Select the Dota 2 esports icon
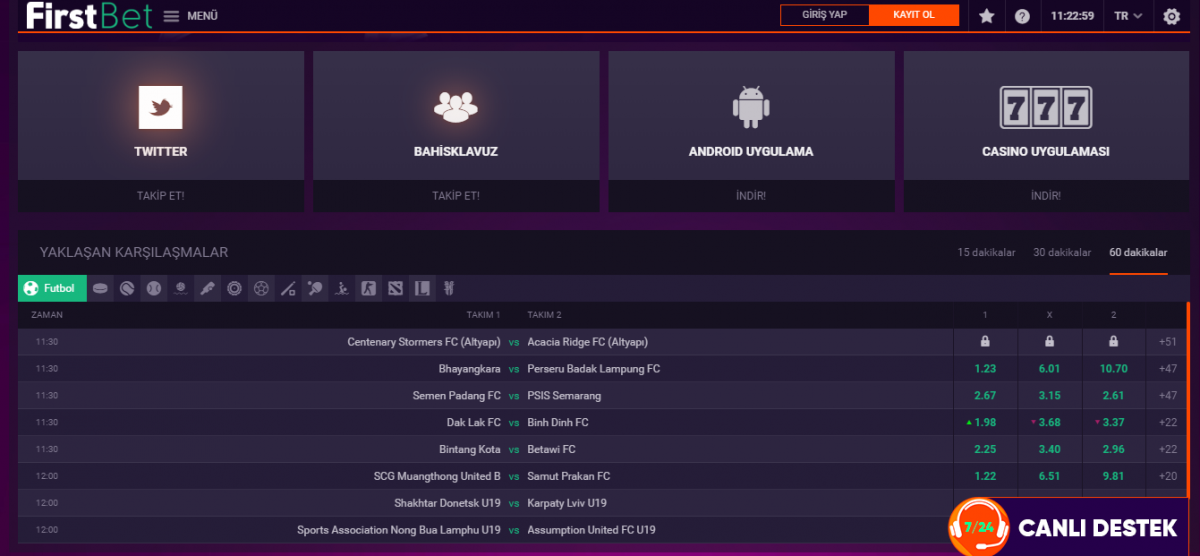This screenshot has height=556, width=1200. [396, 288]
